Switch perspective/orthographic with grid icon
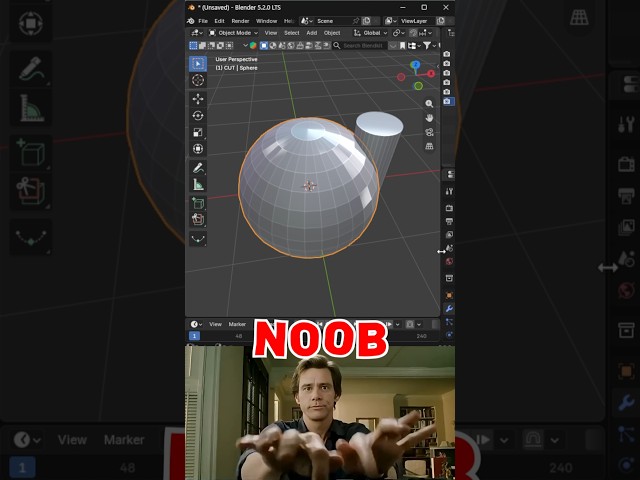Image resolution: width=640 pixels, height=480 pixels. [x=429, y=146]
